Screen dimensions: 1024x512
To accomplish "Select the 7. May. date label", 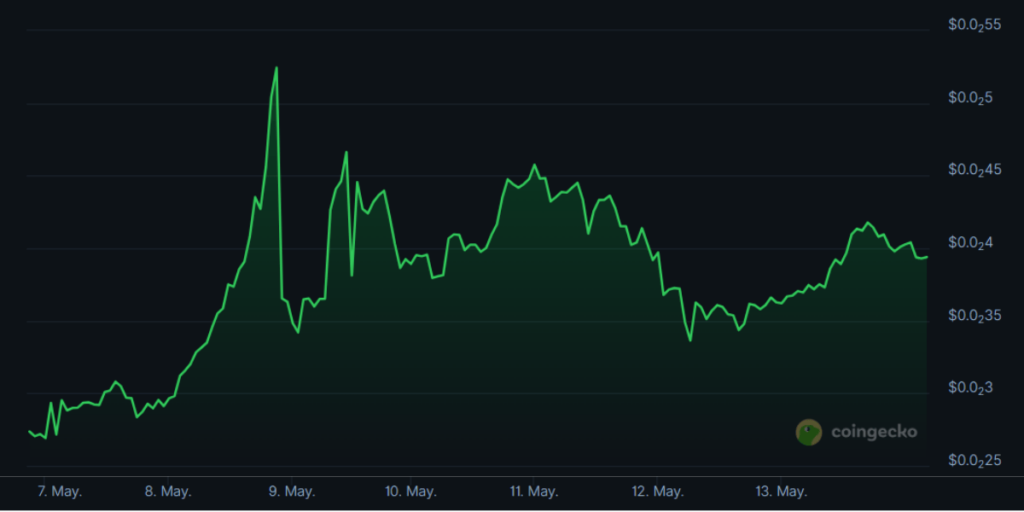I will coord(60,491).
